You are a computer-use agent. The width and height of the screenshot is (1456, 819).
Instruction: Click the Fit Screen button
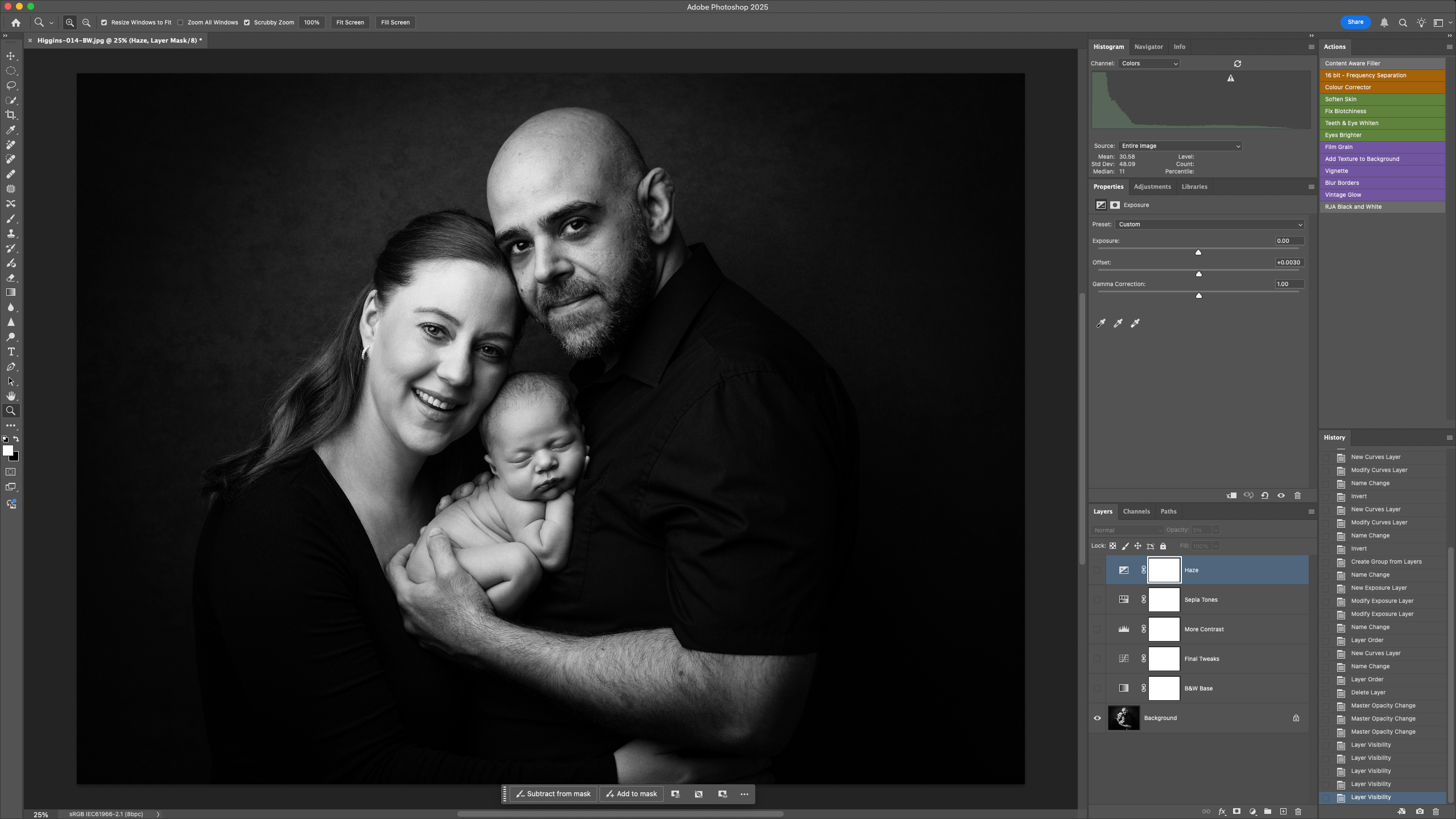tap(350, 23)
